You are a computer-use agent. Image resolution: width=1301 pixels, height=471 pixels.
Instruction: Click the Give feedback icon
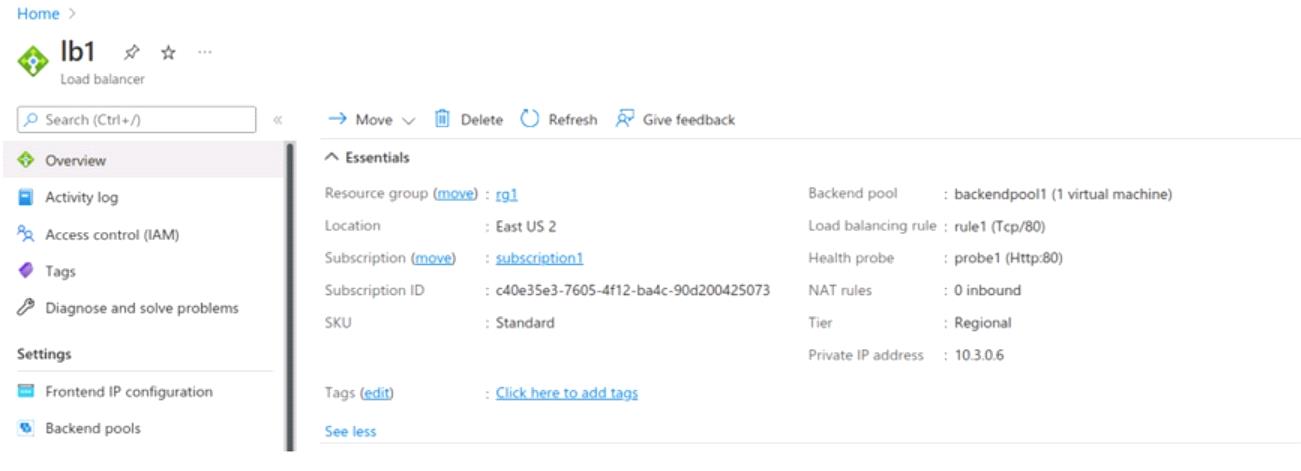(x=625, y=119)
